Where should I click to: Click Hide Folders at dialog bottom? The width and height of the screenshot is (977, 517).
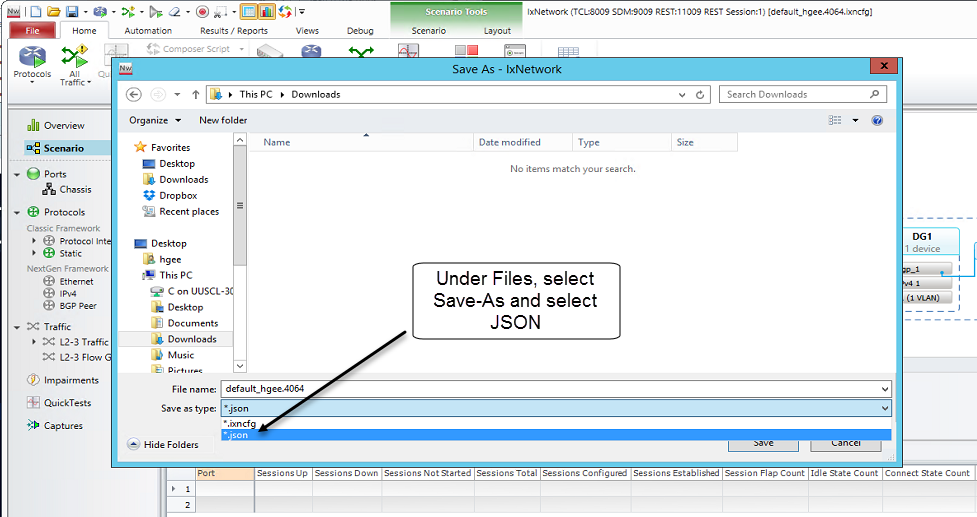coord(164,444)
